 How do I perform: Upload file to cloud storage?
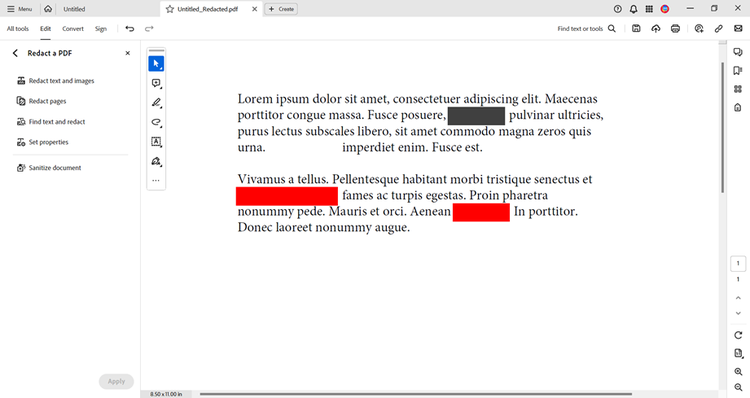pyautogui.click(x=656, y=29)
